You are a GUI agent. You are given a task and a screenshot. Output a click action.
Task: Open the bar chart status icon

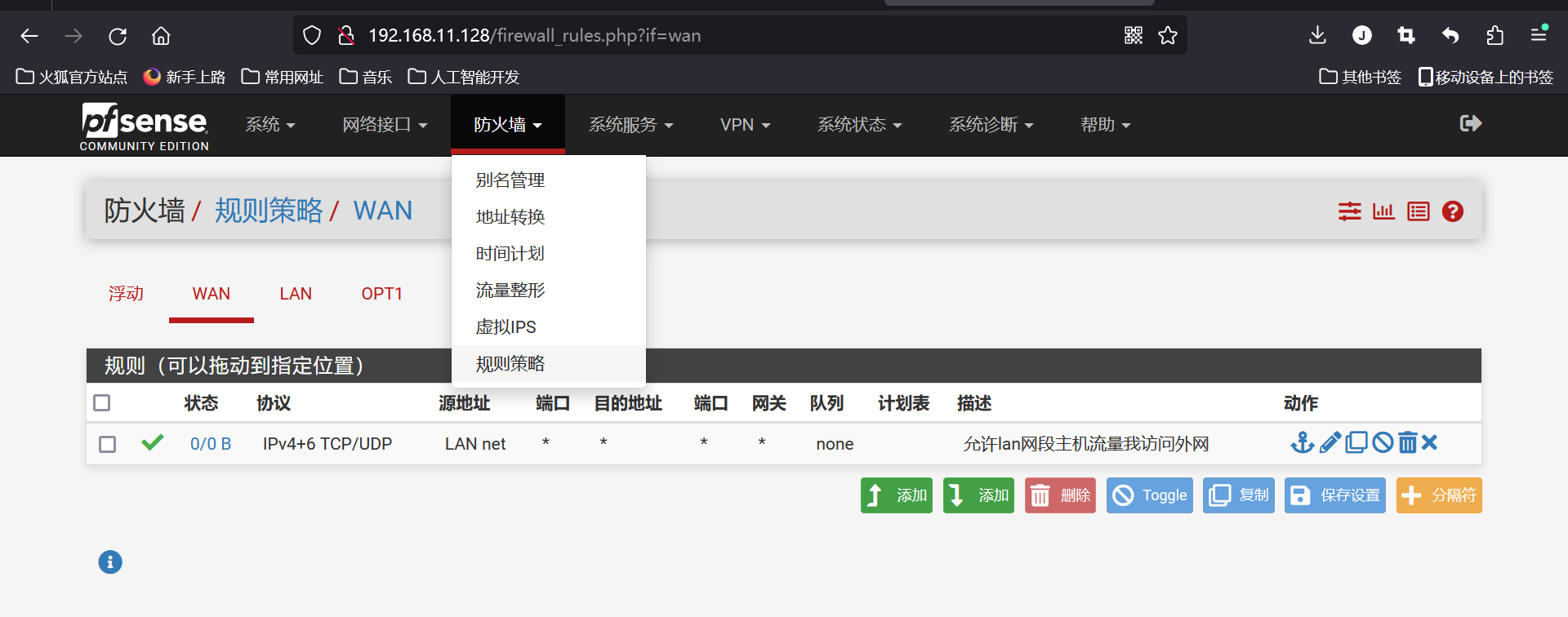click(1384, 211)
